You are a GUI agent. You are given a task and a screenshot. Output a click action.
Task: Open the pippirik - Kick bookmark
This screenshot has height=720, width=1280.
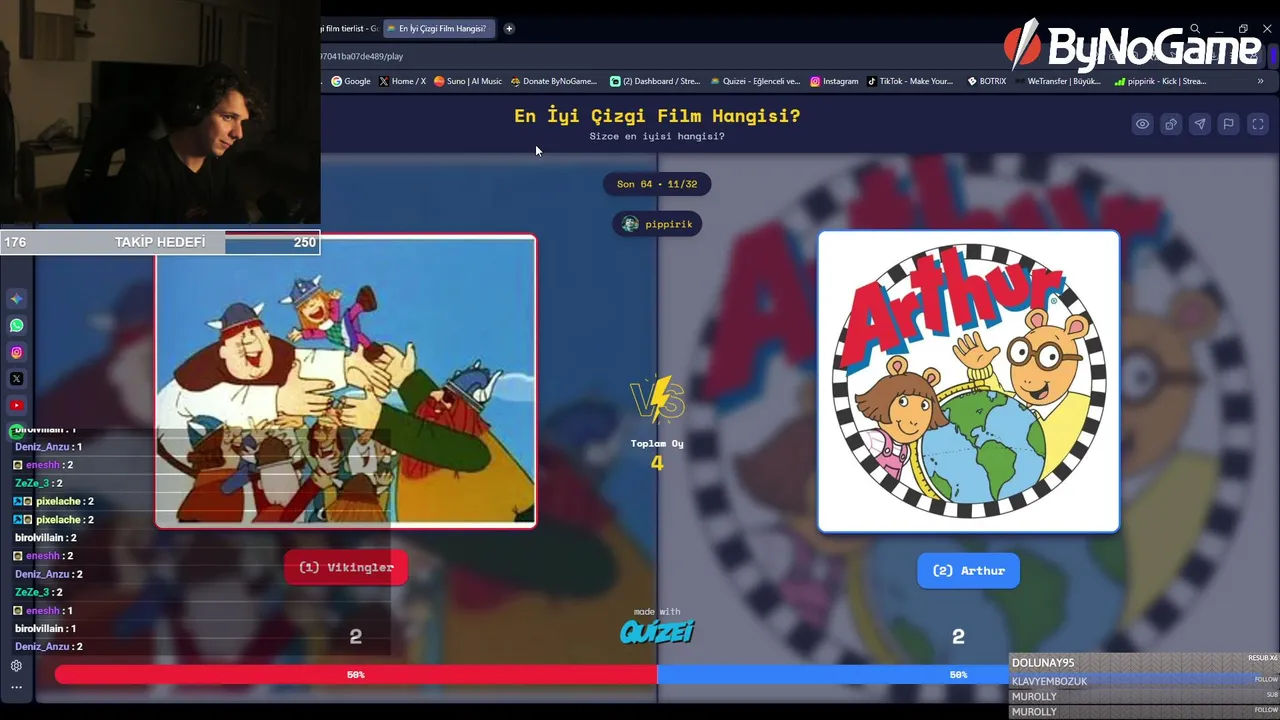point(1158,81)
